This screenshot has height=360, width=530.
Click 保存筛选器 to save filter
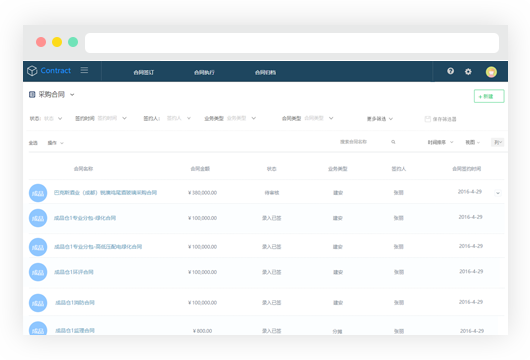click(x=444, y=119)
